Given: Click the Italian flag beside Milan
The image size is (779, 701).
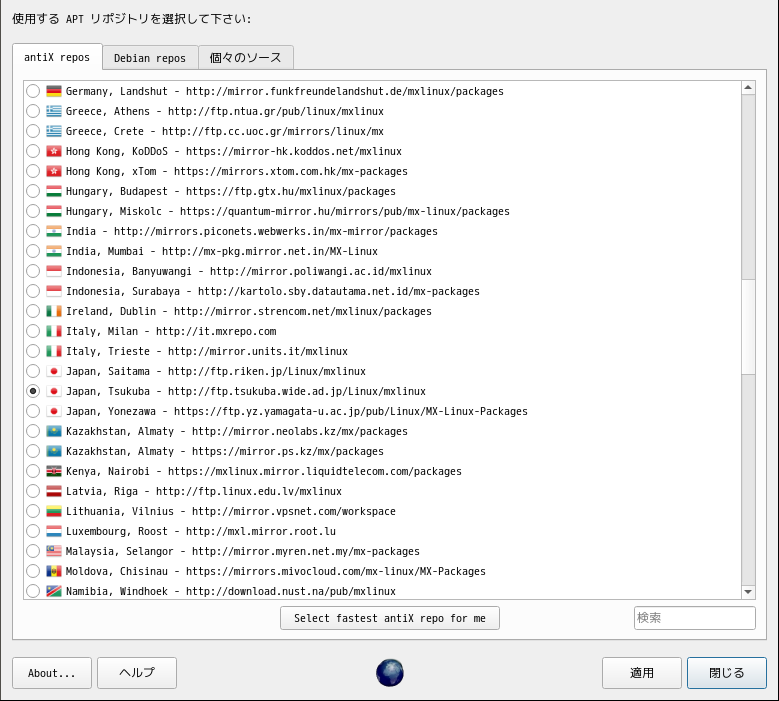Looking at the screenshot, I should 54,331.
